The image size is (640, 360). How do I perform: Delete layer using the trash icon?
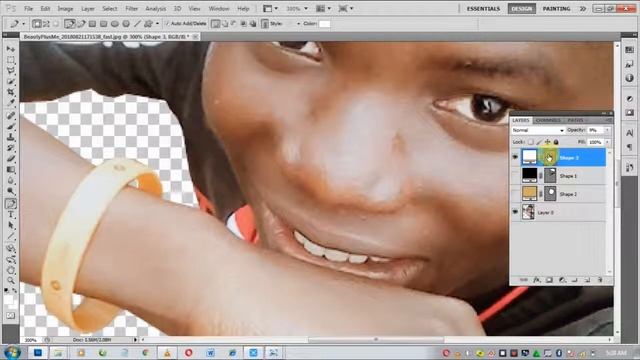pyautogui.click(x=600, y=280)
